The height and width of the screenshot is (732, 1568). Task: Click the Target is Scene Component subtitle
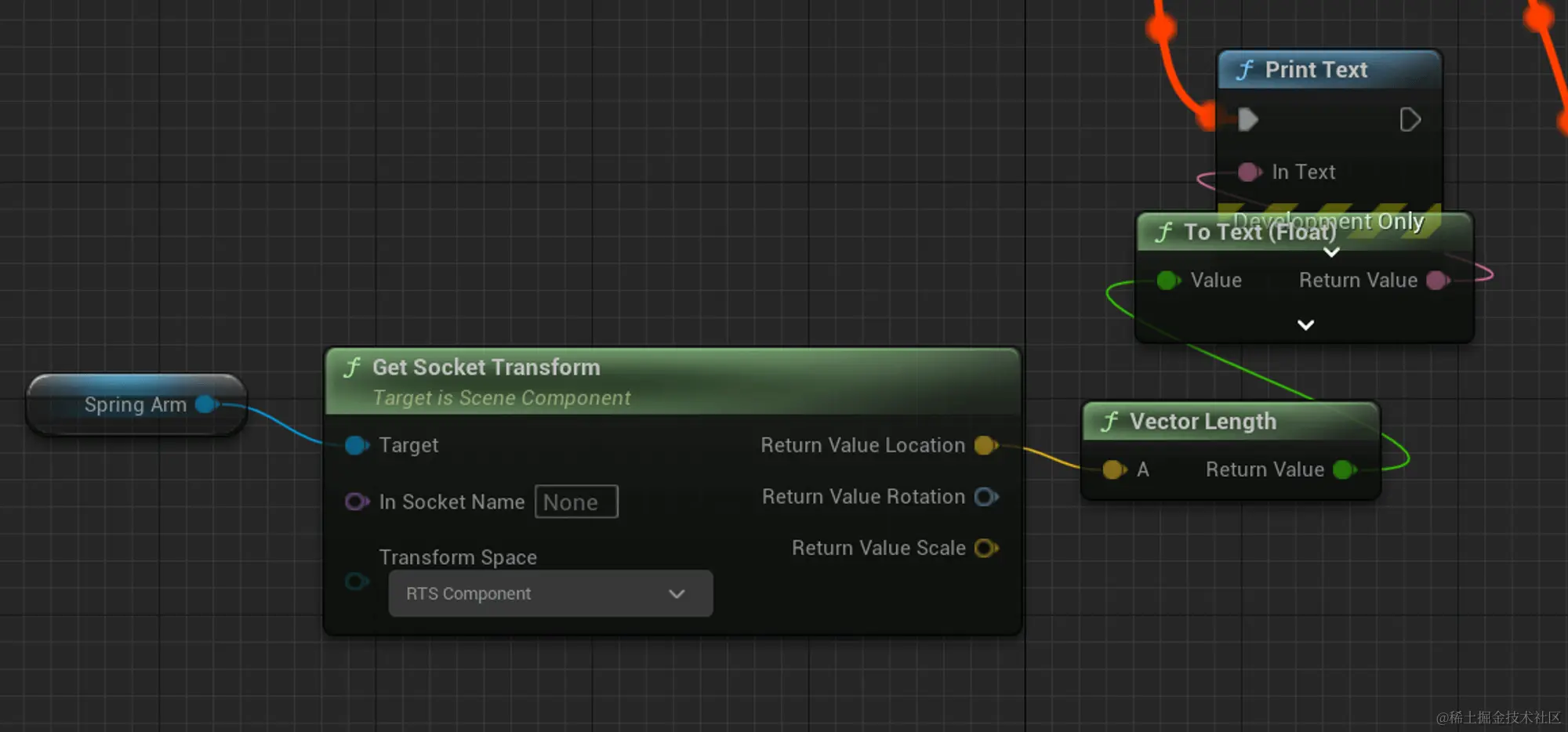(501, 398)
